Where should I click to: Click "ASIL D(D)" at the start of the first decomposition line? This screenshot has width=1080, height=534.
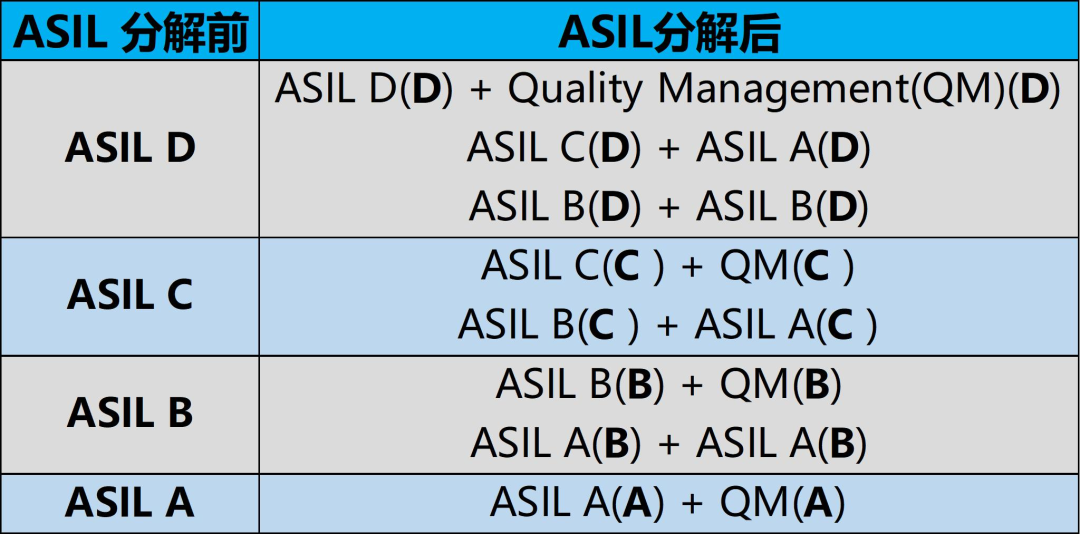tap(364, 90)
